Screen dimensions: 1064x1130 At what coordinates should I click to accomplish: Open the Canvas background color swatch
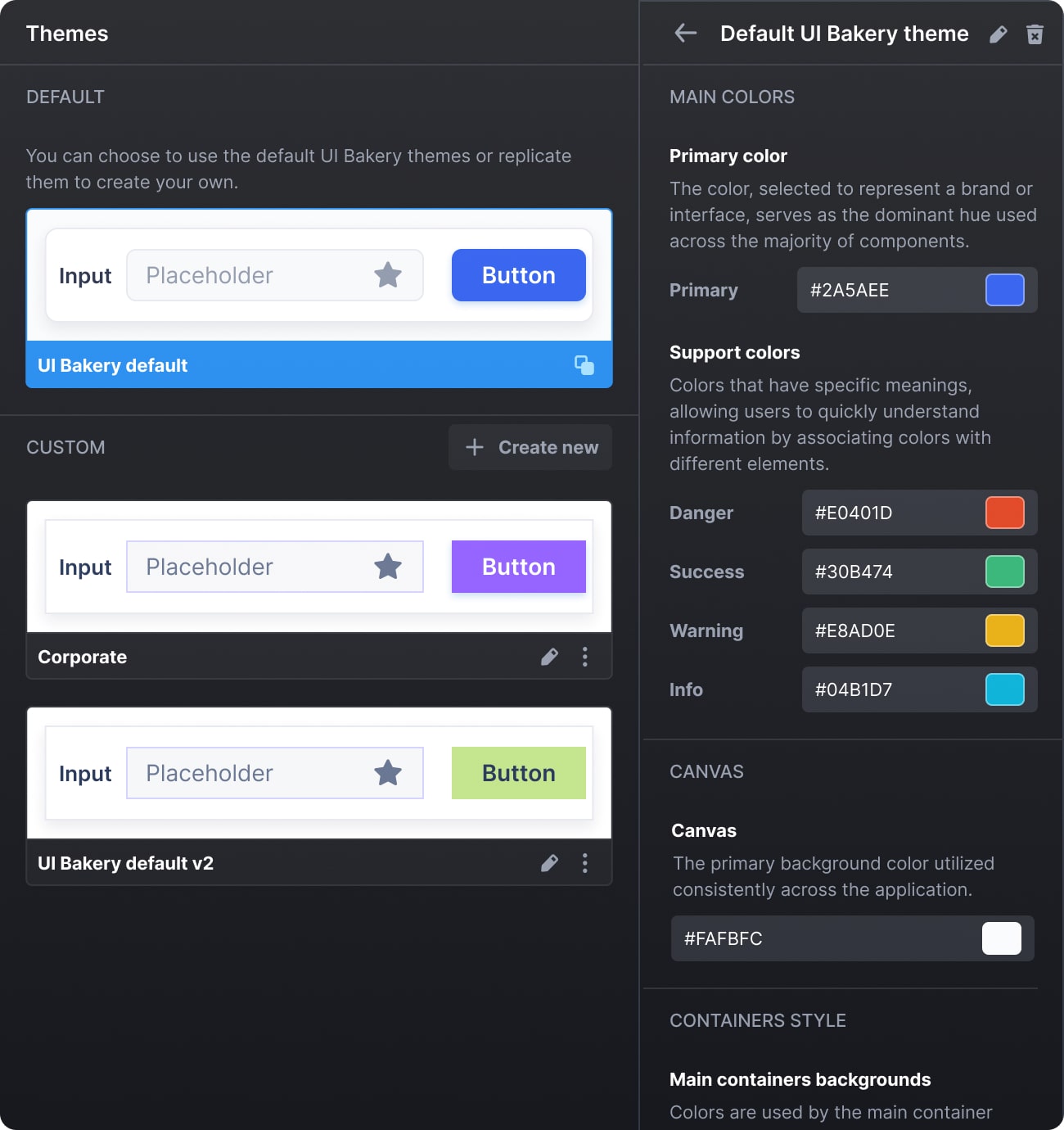(x=1001, y=938)
